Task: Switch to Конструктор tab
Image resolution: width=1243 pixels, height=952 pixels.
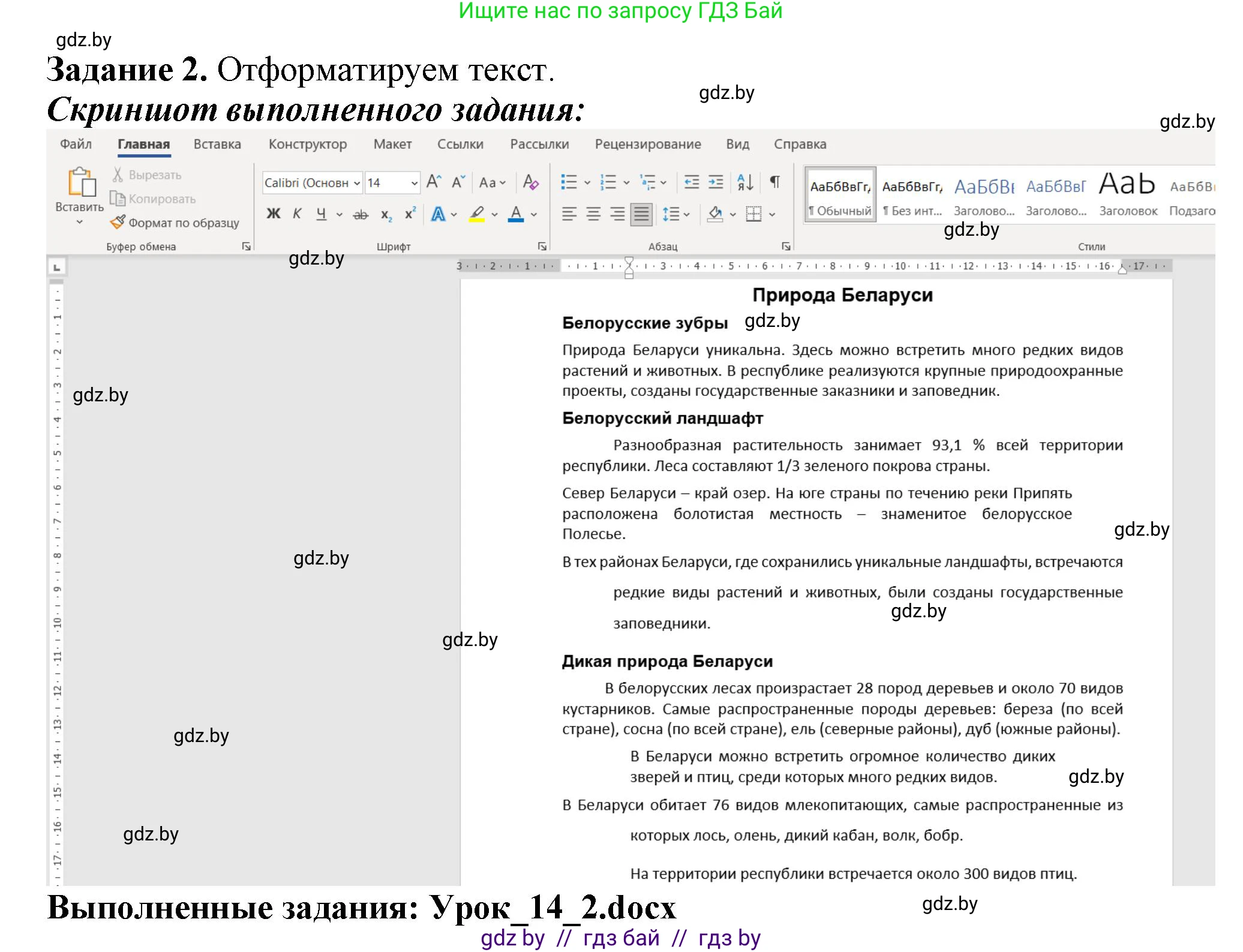Action: pos(308,144)
